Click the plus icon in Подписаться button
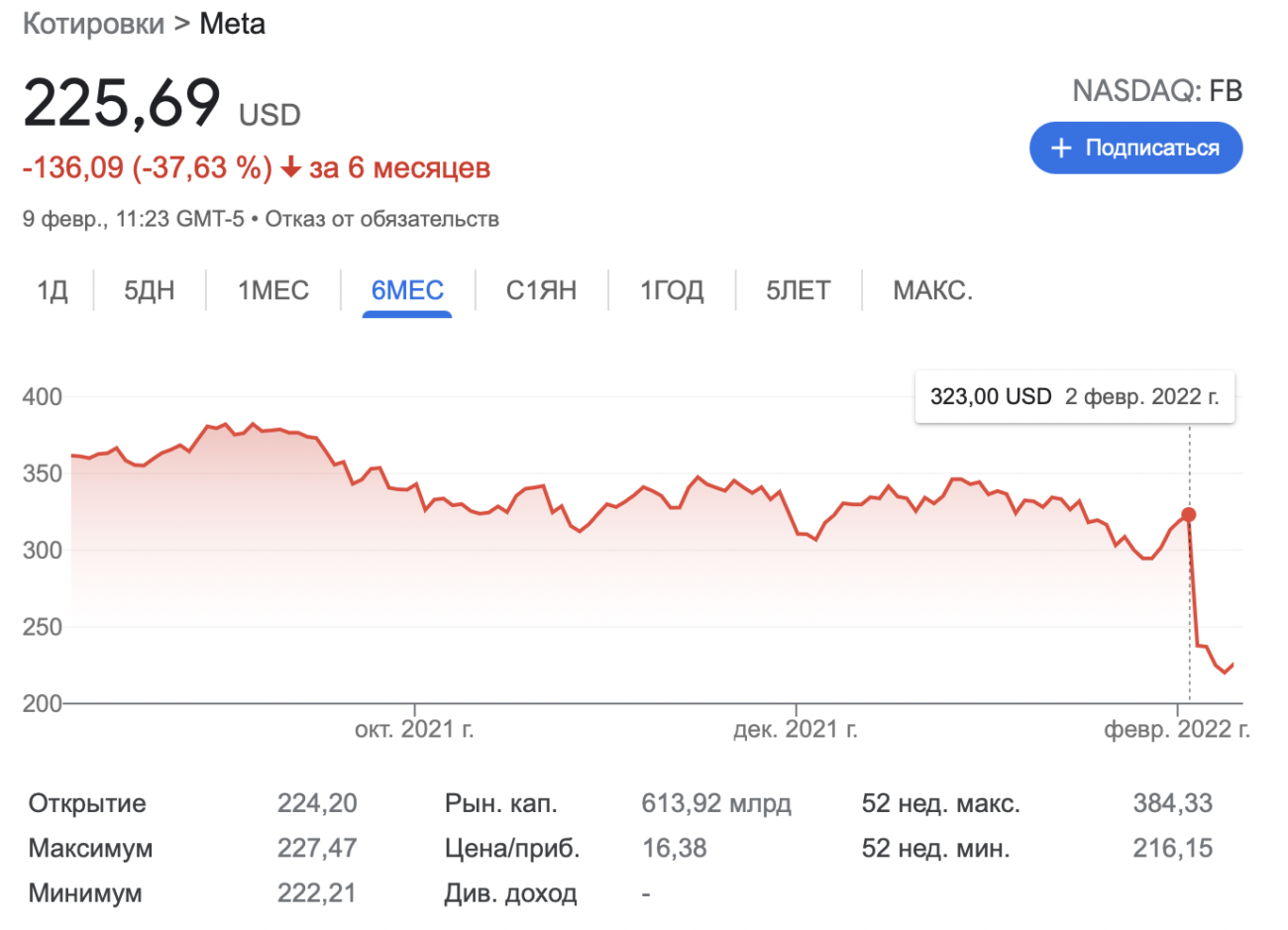Viewport: 1288px width, 930px height. tap(1061, 148)
